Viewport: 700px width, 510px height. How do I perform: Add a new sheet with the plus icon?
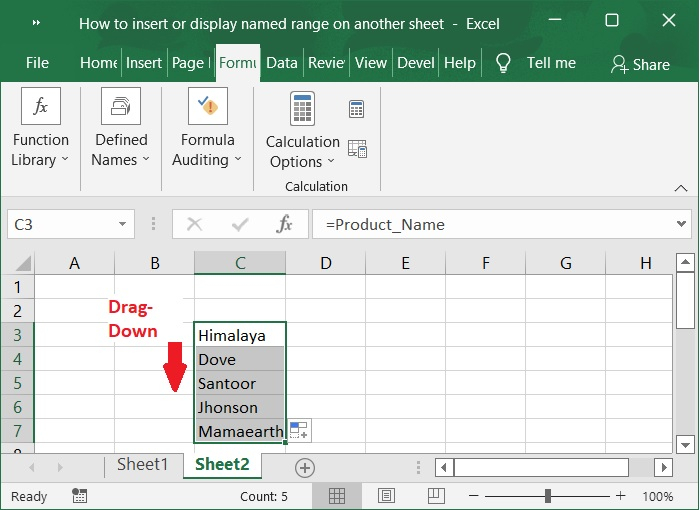(305, 467)
